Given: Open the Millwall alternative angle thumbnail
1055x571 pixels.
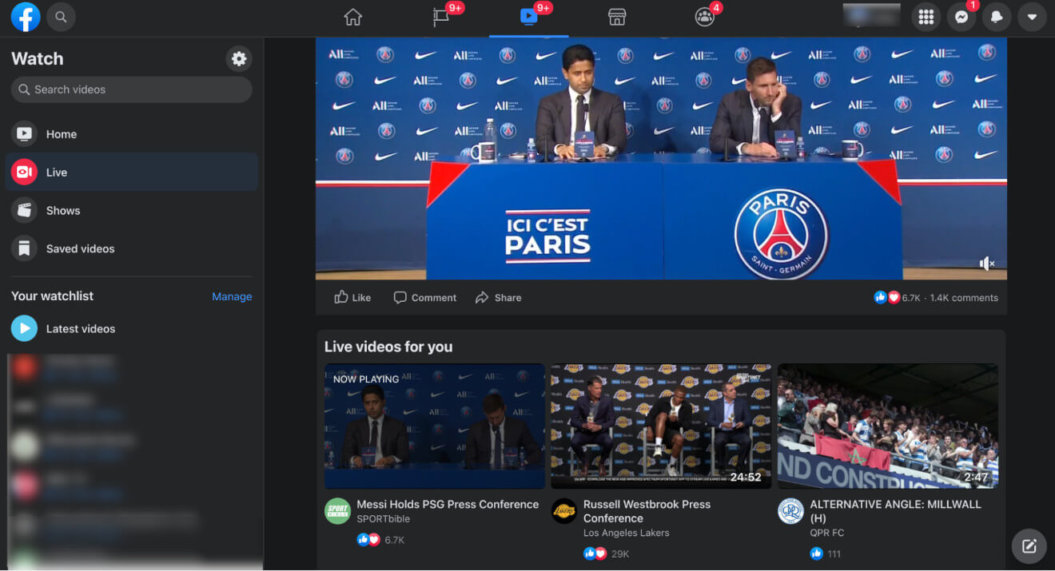Looking at the screenshot, I should 887,426.
